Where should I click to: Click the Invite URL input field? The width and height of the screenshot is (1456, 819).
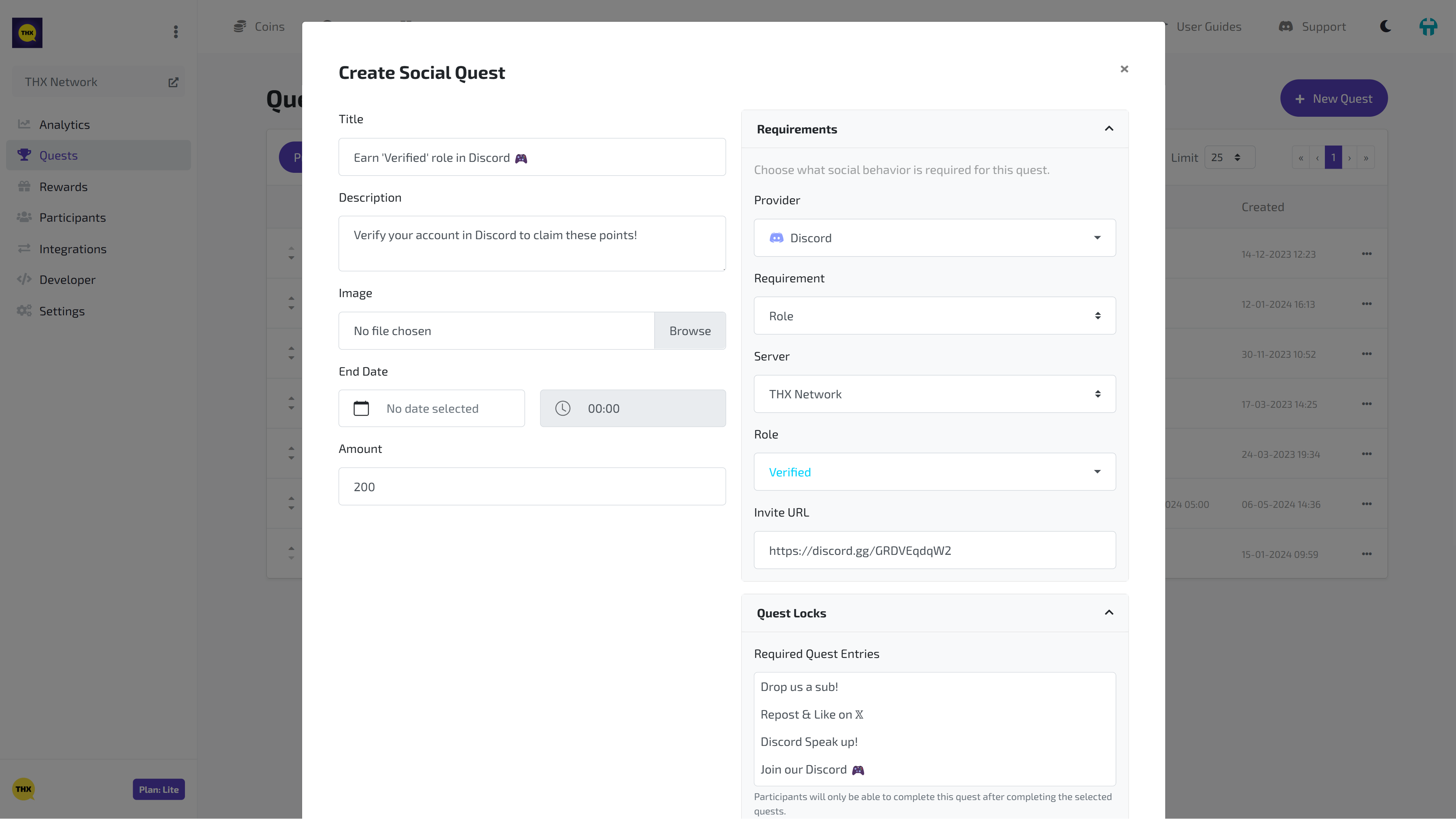pyautogui.click(x=934, y=550)
